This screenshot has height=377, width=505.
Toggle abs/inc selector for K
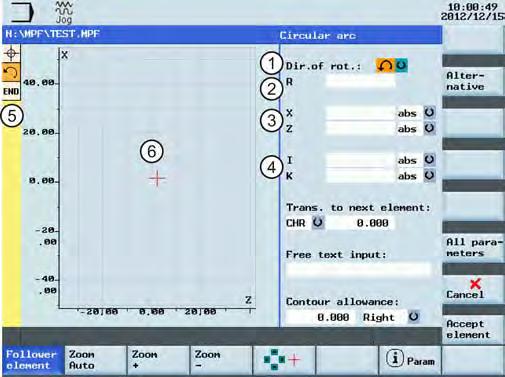429,175
